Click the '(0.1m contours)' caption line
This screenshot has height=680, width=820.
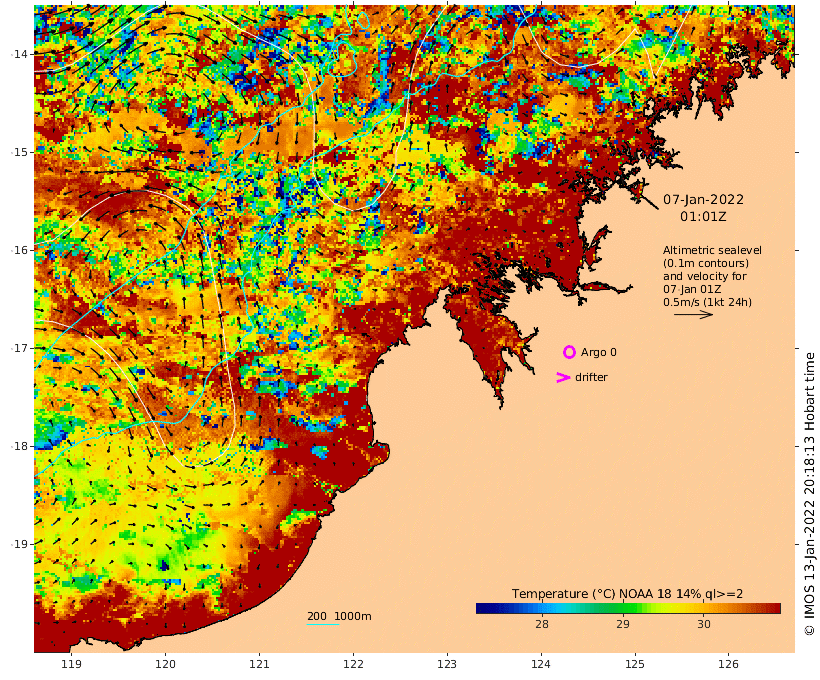click(x=705, y=263)
